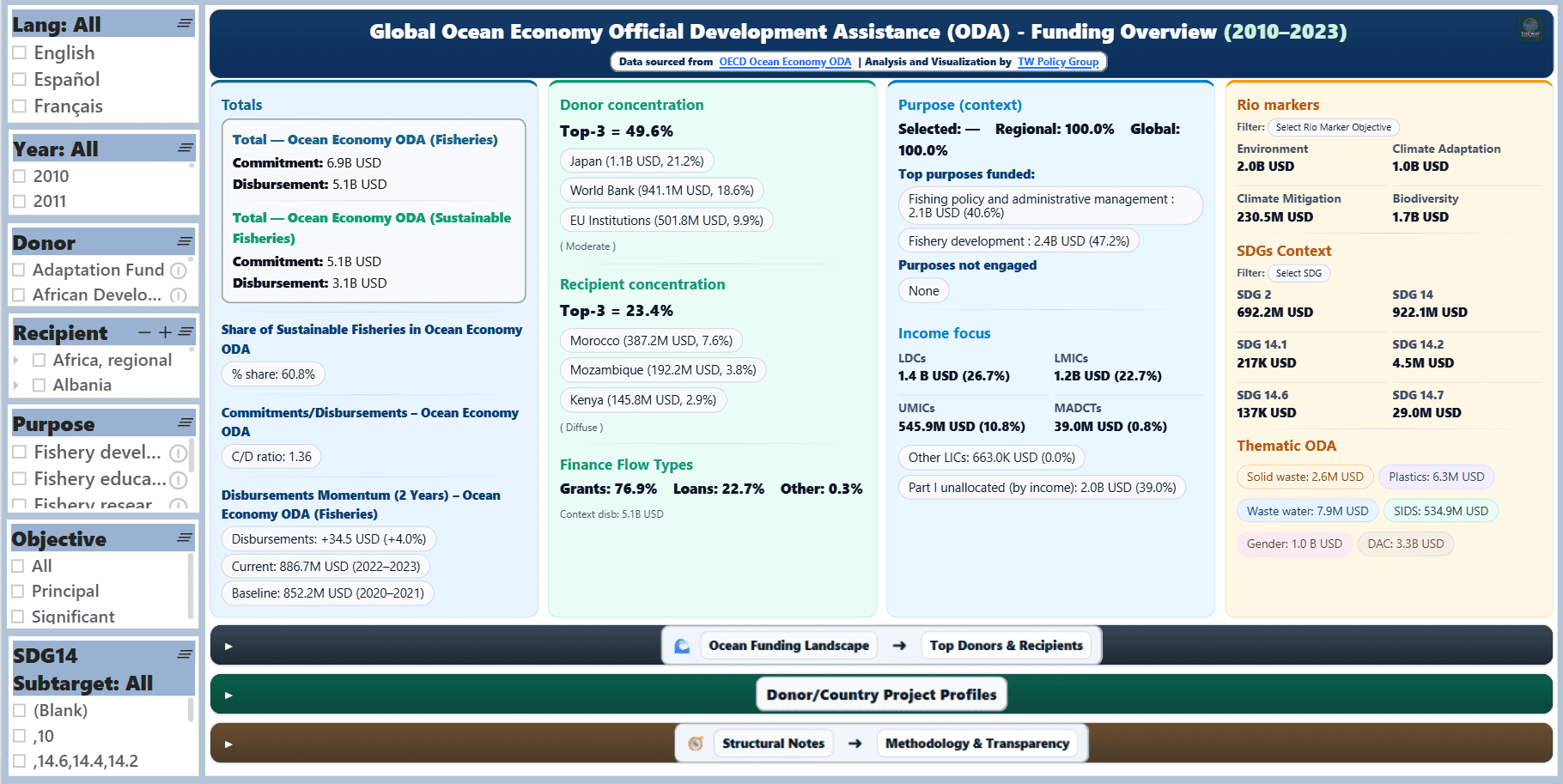Click 'Waste water: 7.9M USD' tag
The height and width of the screenshot is (784, 1563).
click(1307, 511)
